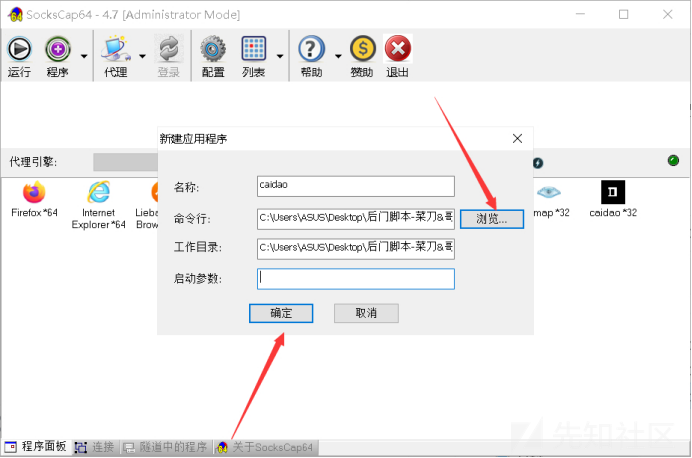The width and height of the screenshot is (692, 458).
Task: Click into the 命令行 command line field
Action: click(x=356, y=219)
